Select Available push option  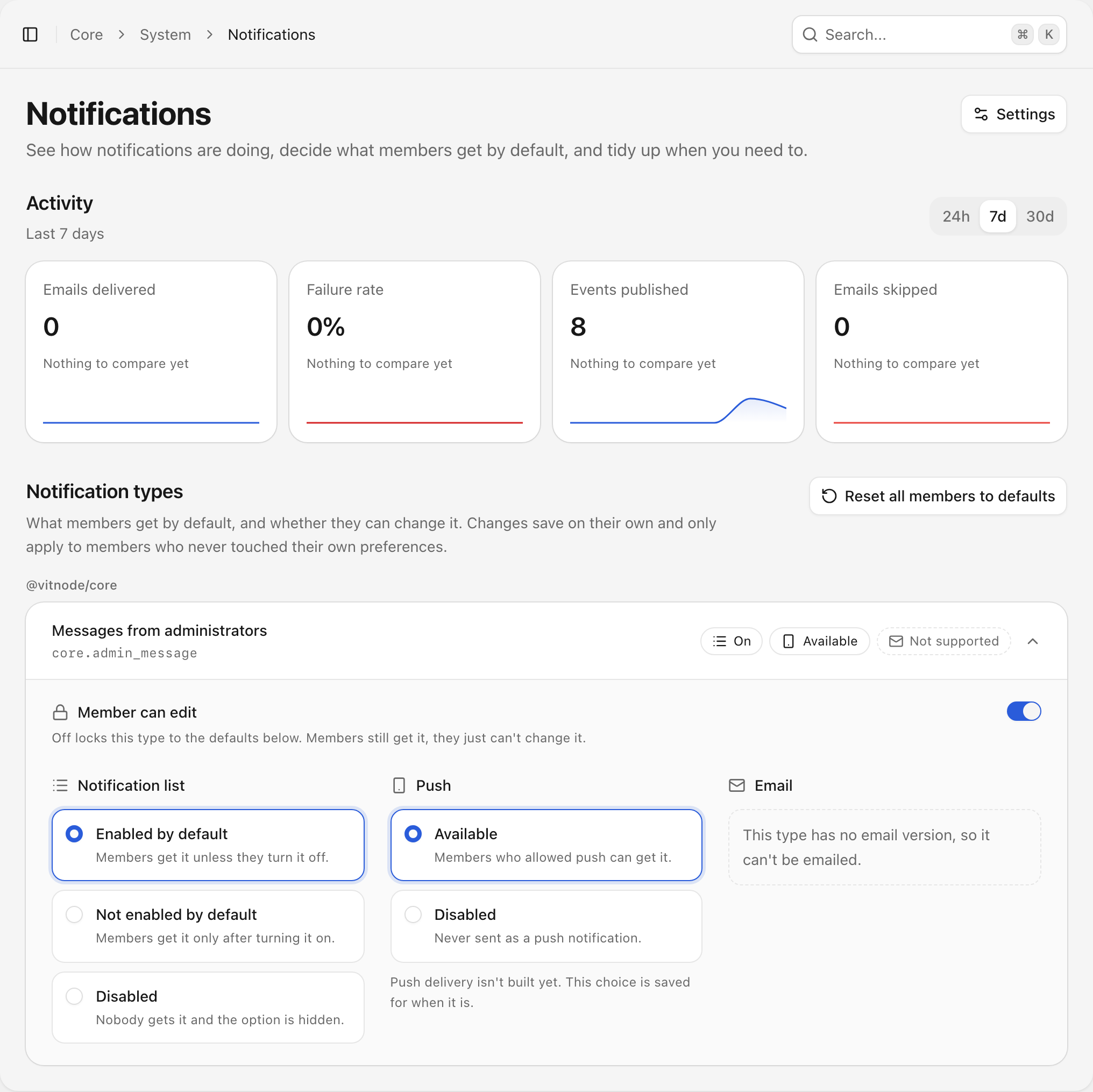[x=546, y=845]
